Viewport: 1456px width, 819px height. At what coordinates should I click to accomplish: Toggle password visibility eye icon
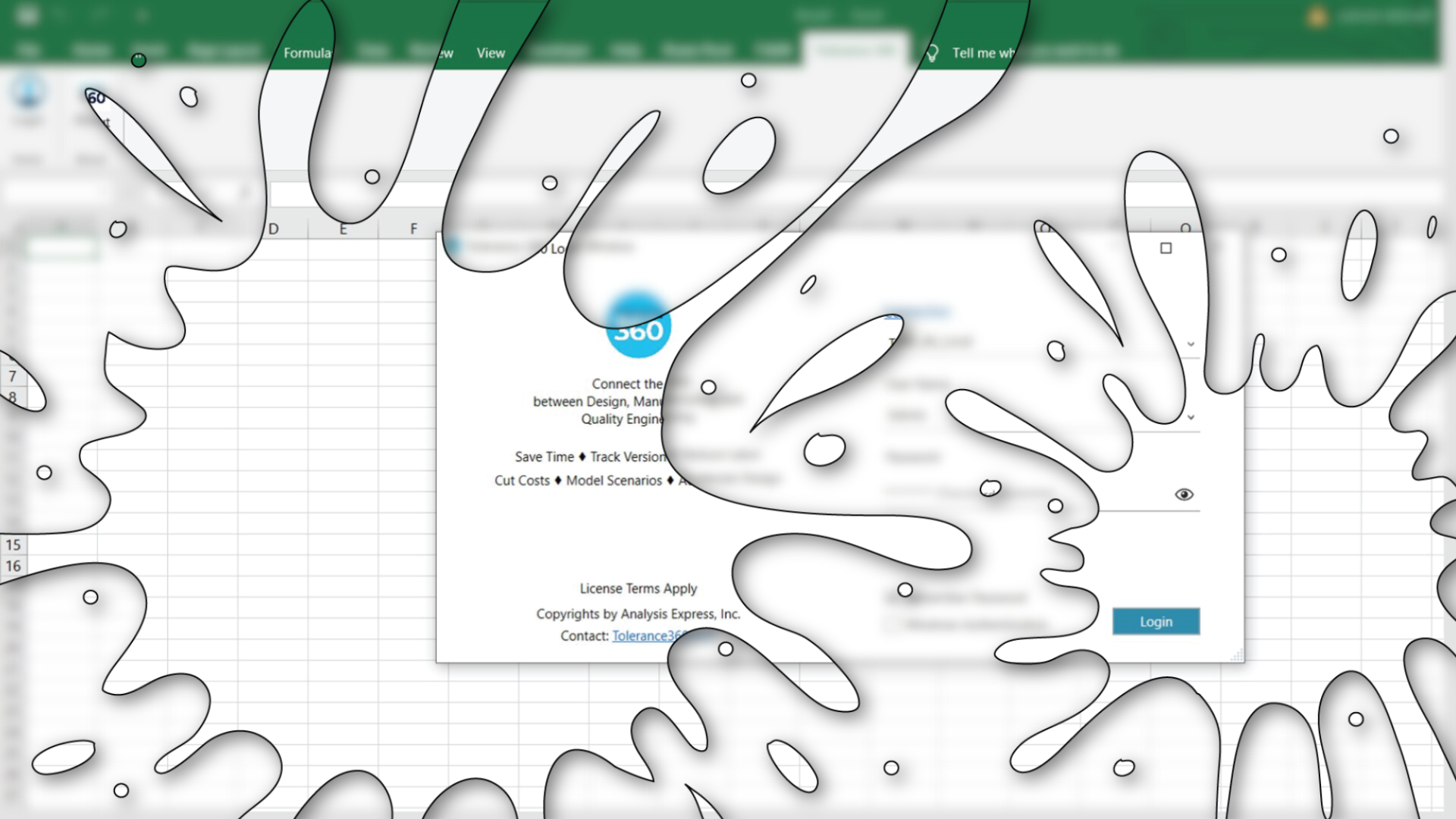pos(1184,494)
